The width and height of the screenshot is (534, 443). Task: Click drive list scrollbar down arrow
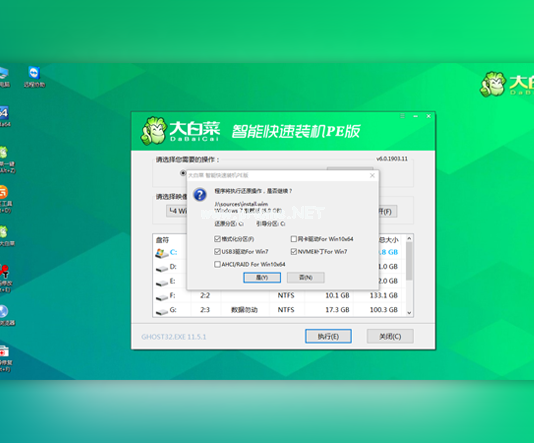pyautogui.click(x=409, y=313)
